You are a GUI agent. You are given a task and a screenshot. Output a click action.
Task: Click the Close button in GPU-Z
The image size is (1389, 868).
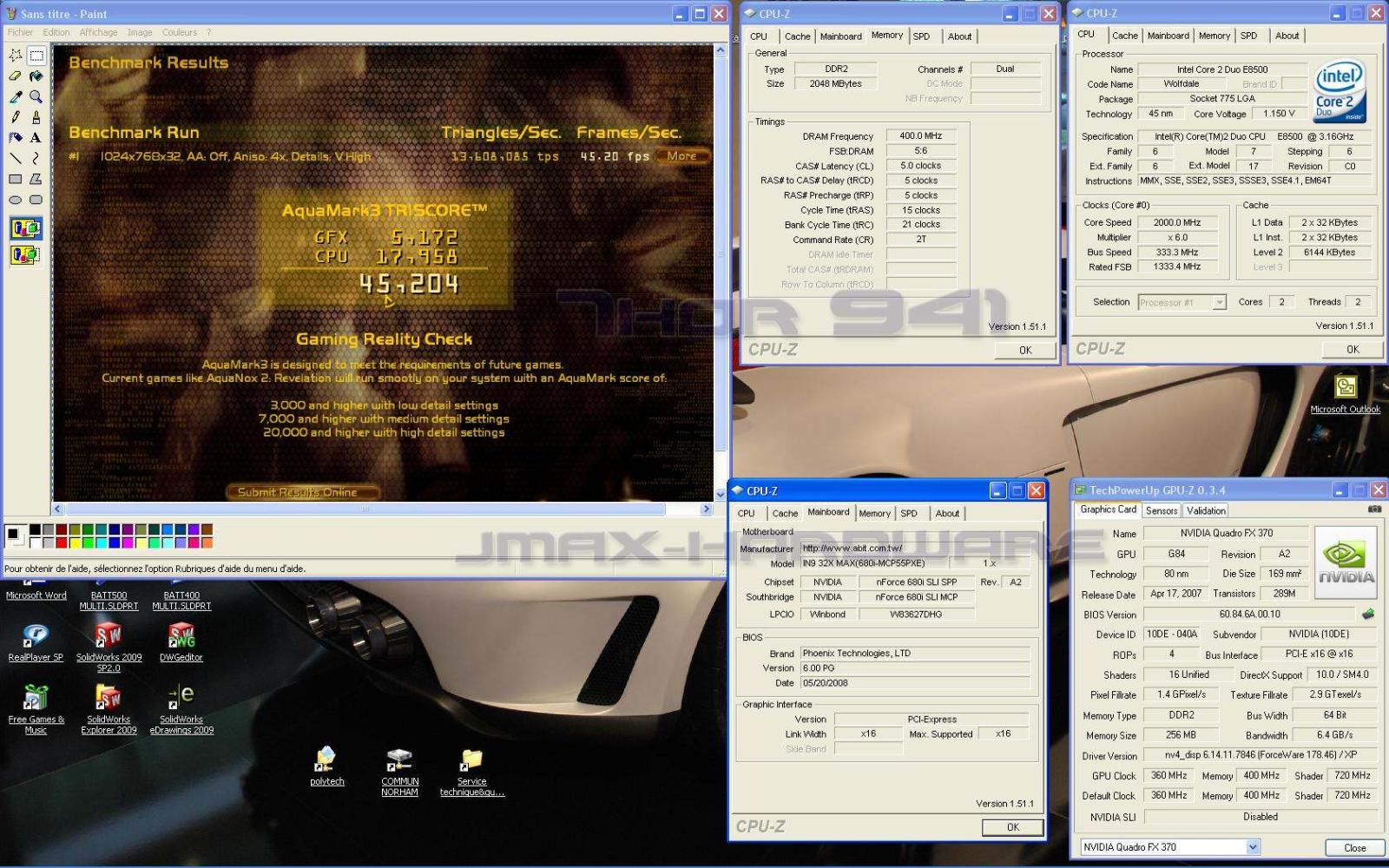1354,848
